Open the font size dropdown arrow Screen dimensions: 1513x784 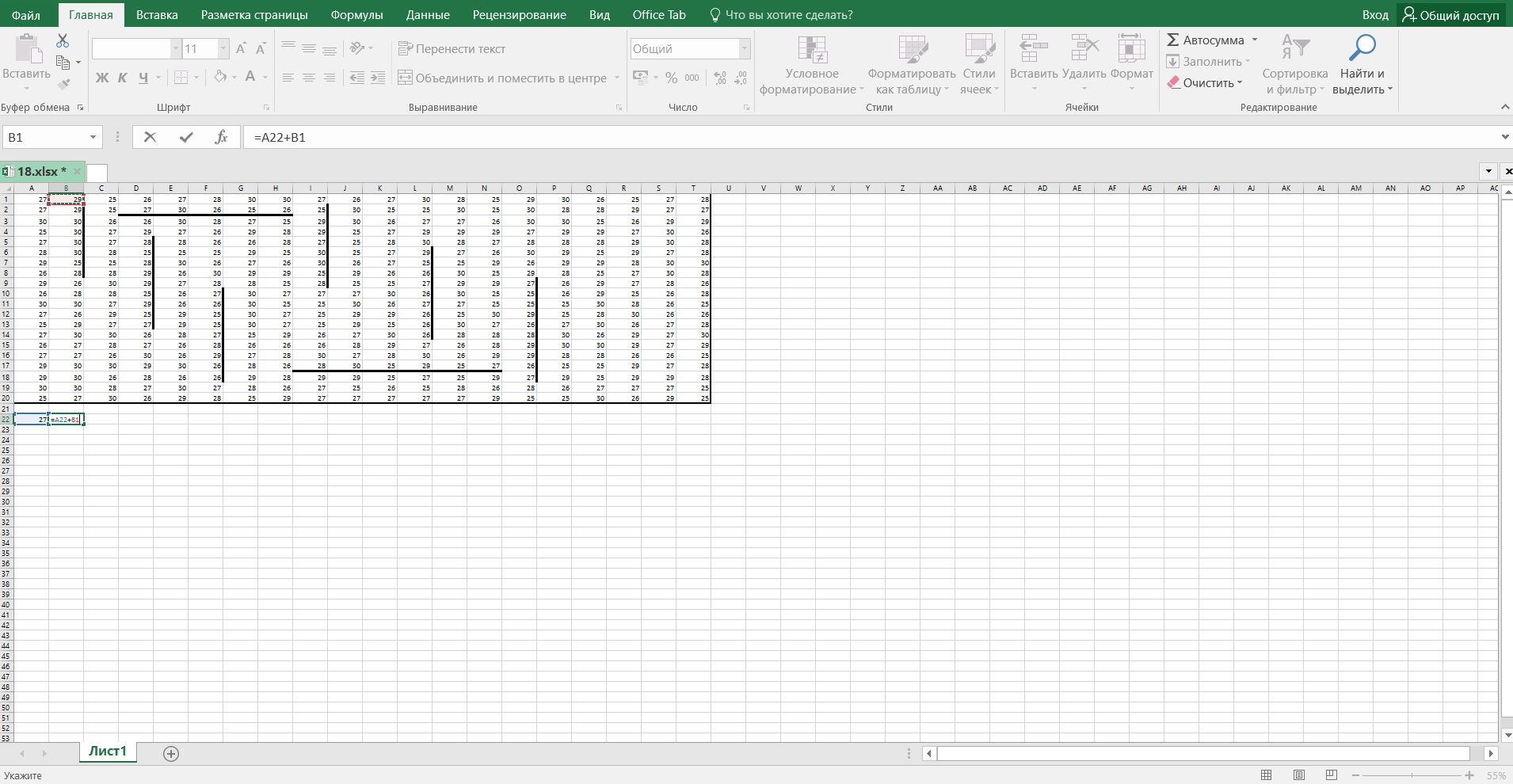point(223,49)
